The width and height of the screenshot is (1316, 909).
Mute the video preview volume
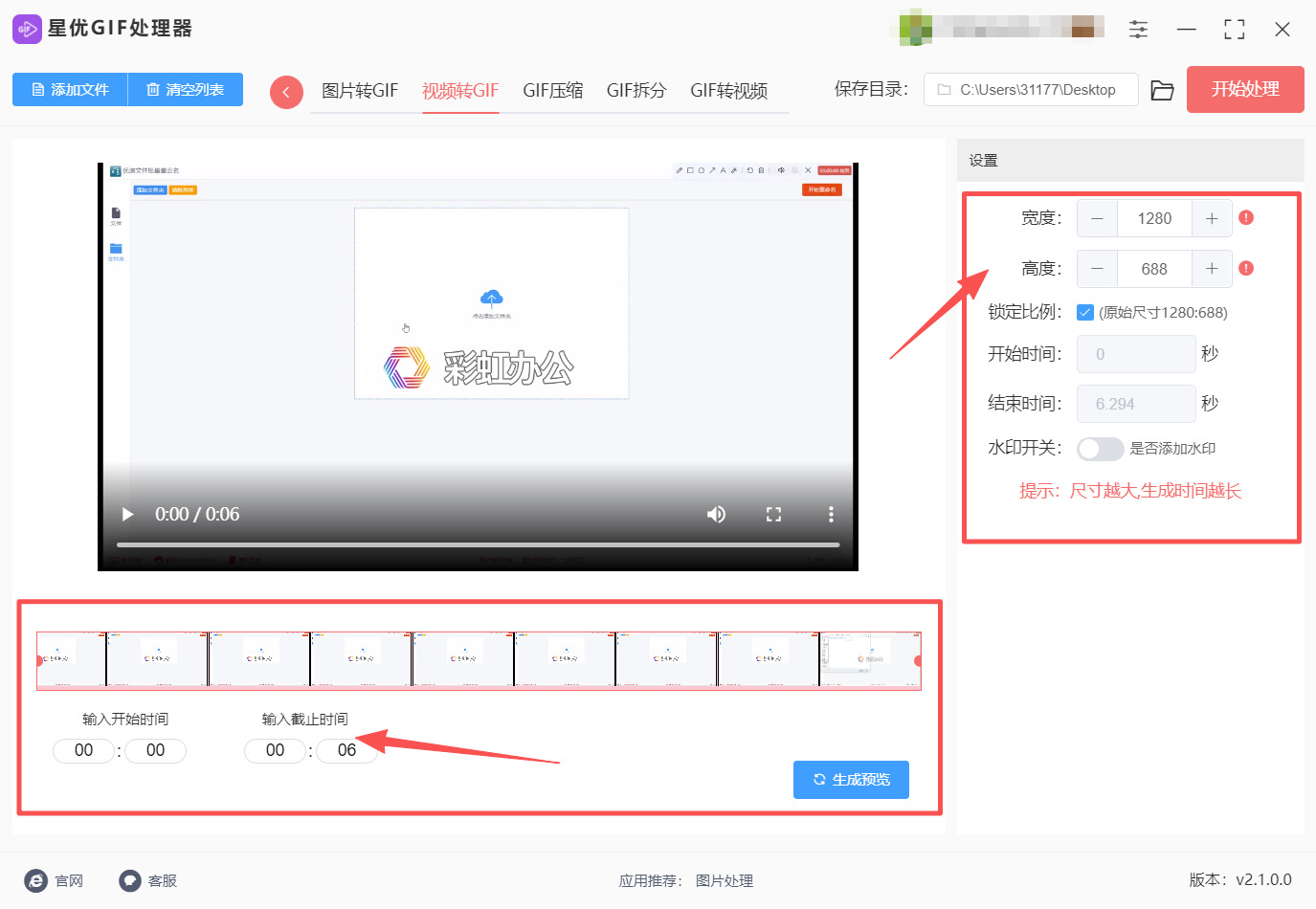716,515
